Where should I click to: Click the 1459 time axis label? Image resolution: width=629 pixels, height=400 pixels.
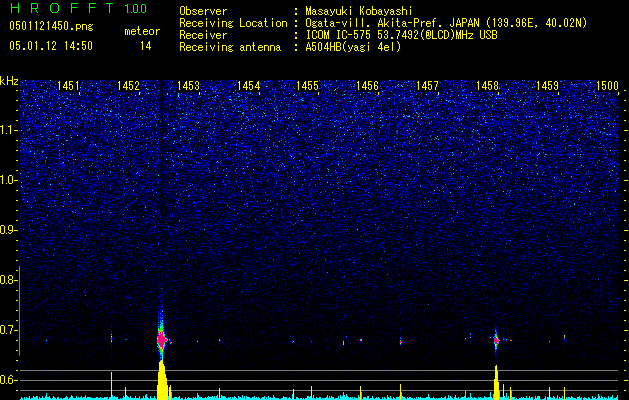point(547,86)
